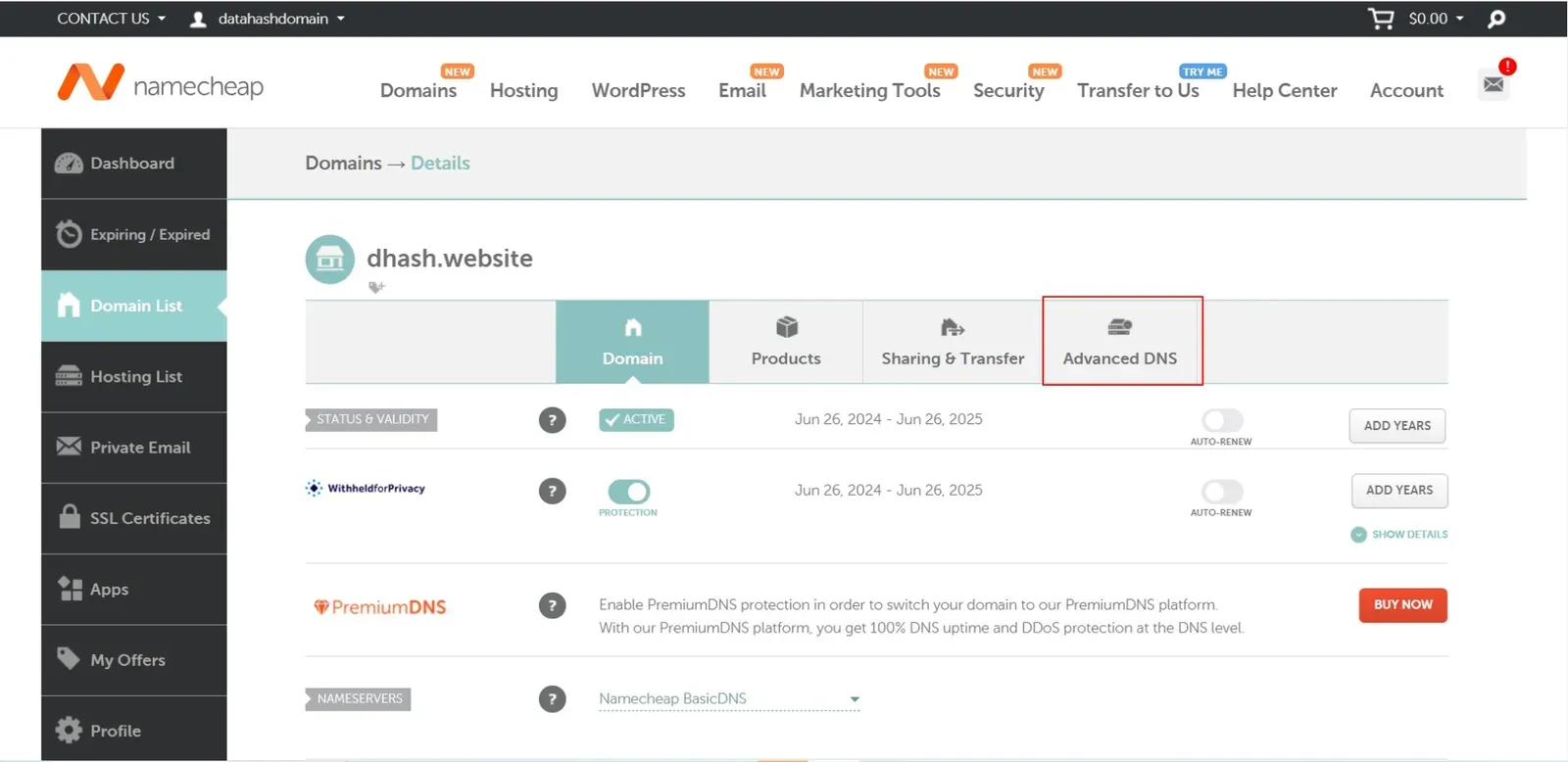This screenshot has height=762, width=1568.
Task: Open the WordPress menu
Action: 639,90
